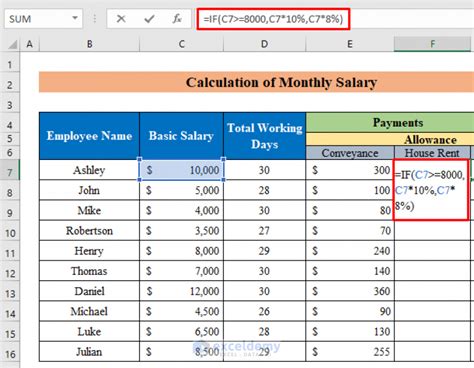Viewport: 474px width, 368px height.
Task: Select all cells via the corner triangle
Action: pyautogui.click(x=12, y=44)
